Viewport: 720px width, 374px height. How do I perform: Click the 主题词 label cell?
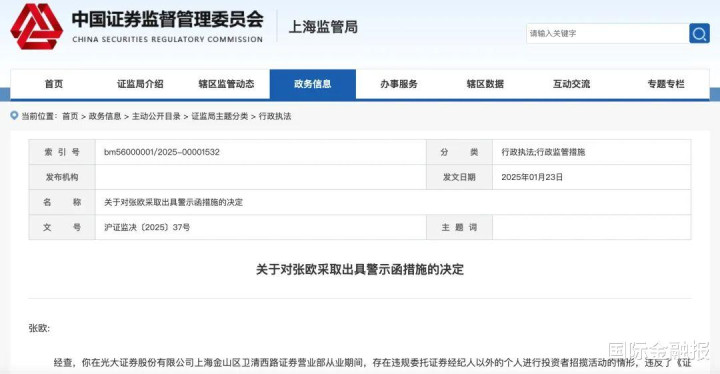point(459,227)
